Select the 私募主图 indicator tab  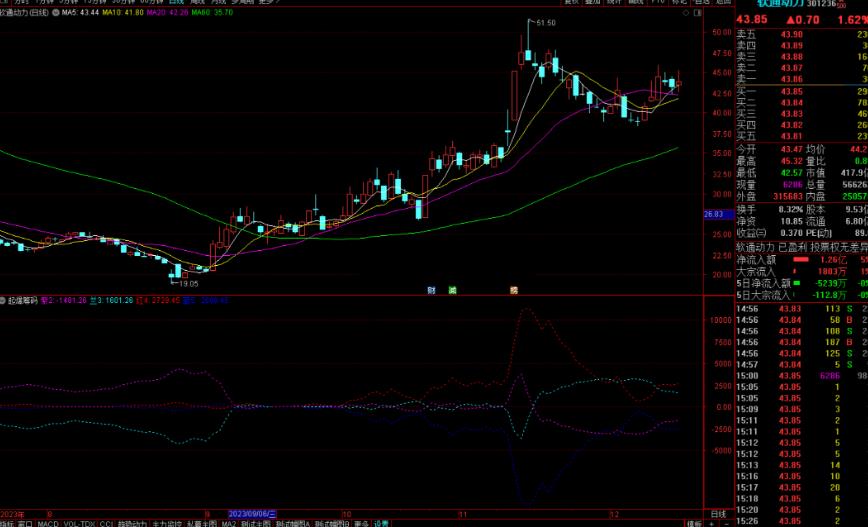(x=202, y=523)
